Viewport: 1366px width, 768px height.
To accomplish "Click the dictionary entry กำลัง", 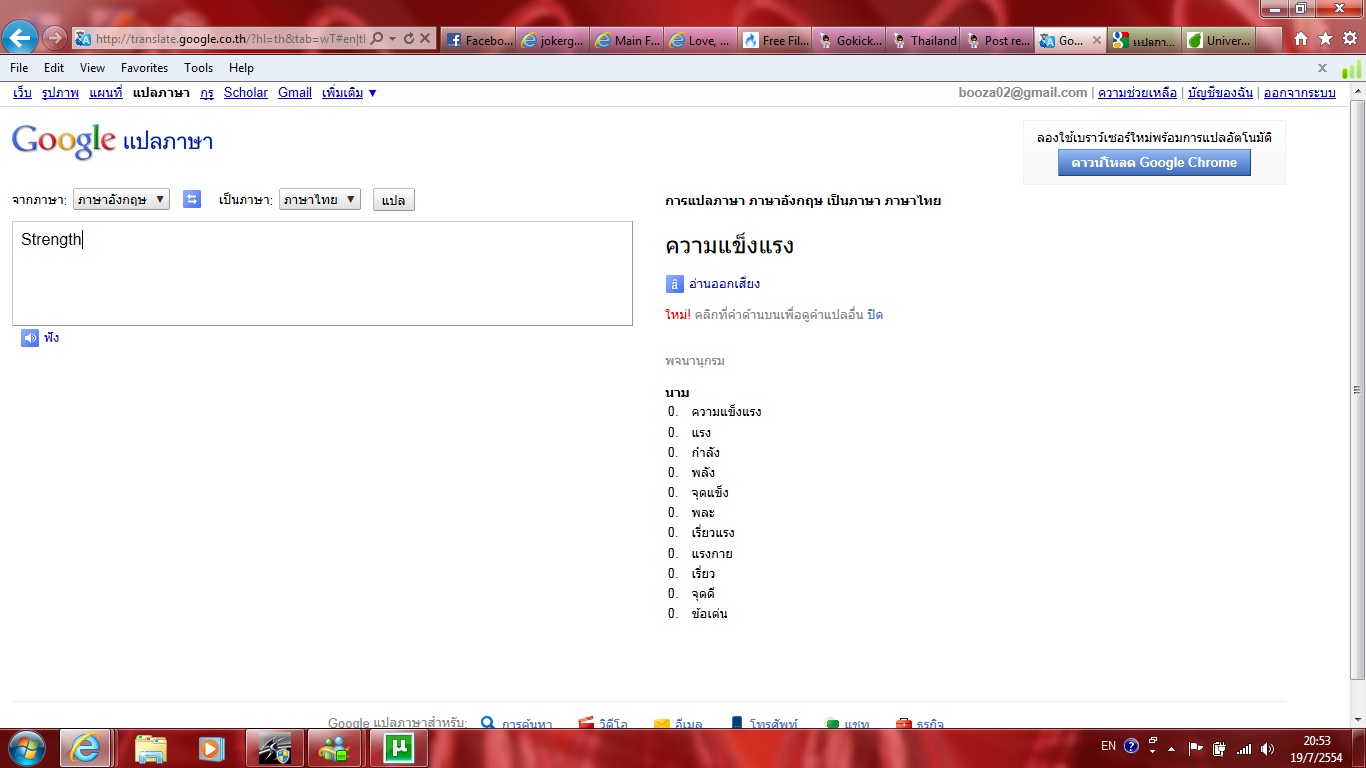I will coord(705,453).
